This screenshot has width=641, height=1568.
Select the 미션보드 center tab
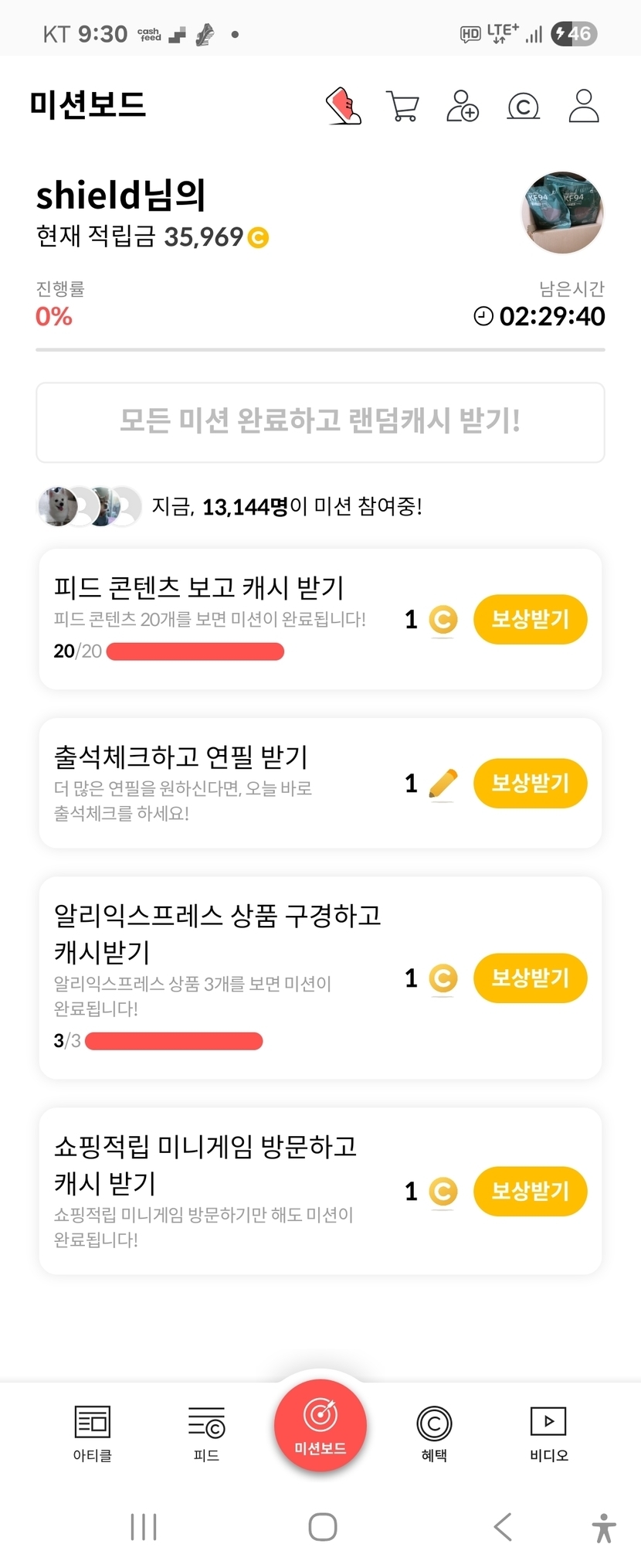[x=320, y=1425]
